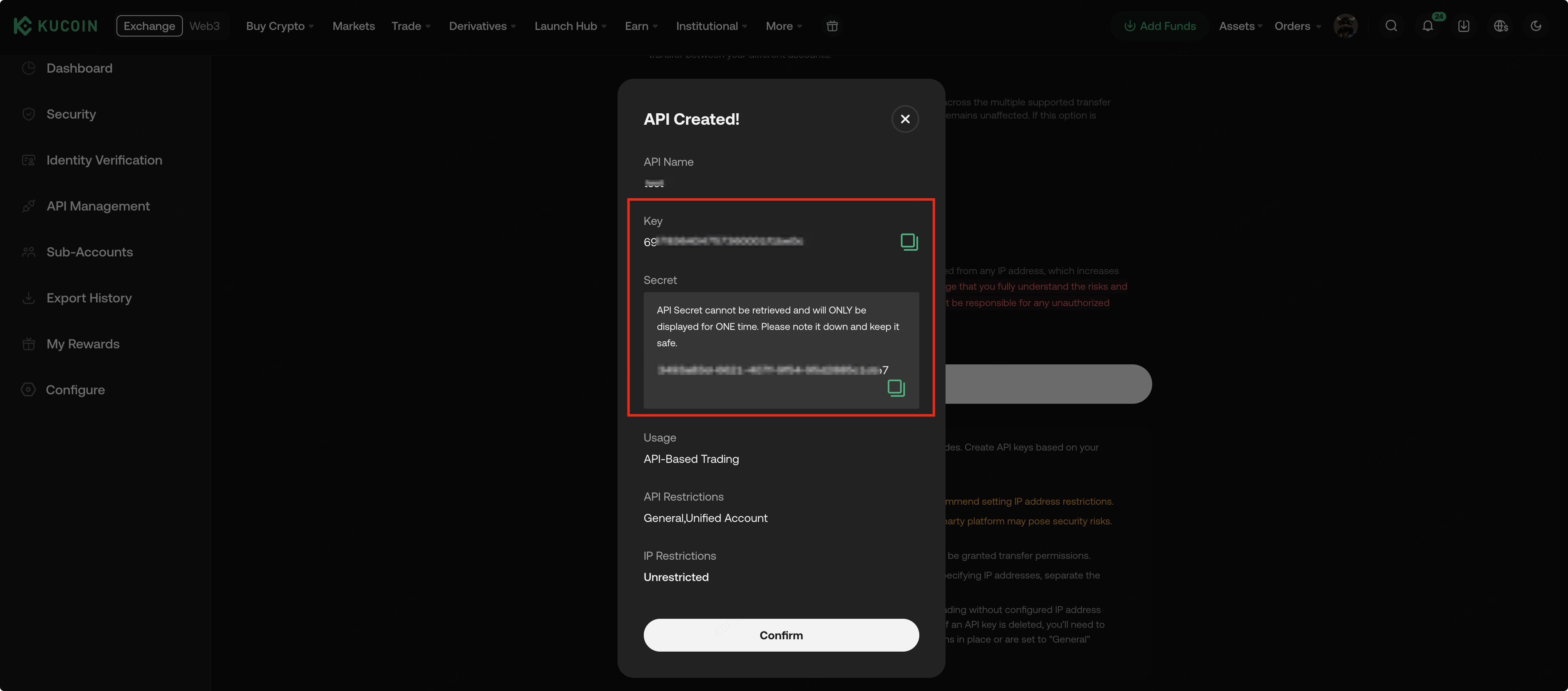Viewport: 1568px width, 691px height.
Task: Click the KuCoin logo
Action: [55, 25]
